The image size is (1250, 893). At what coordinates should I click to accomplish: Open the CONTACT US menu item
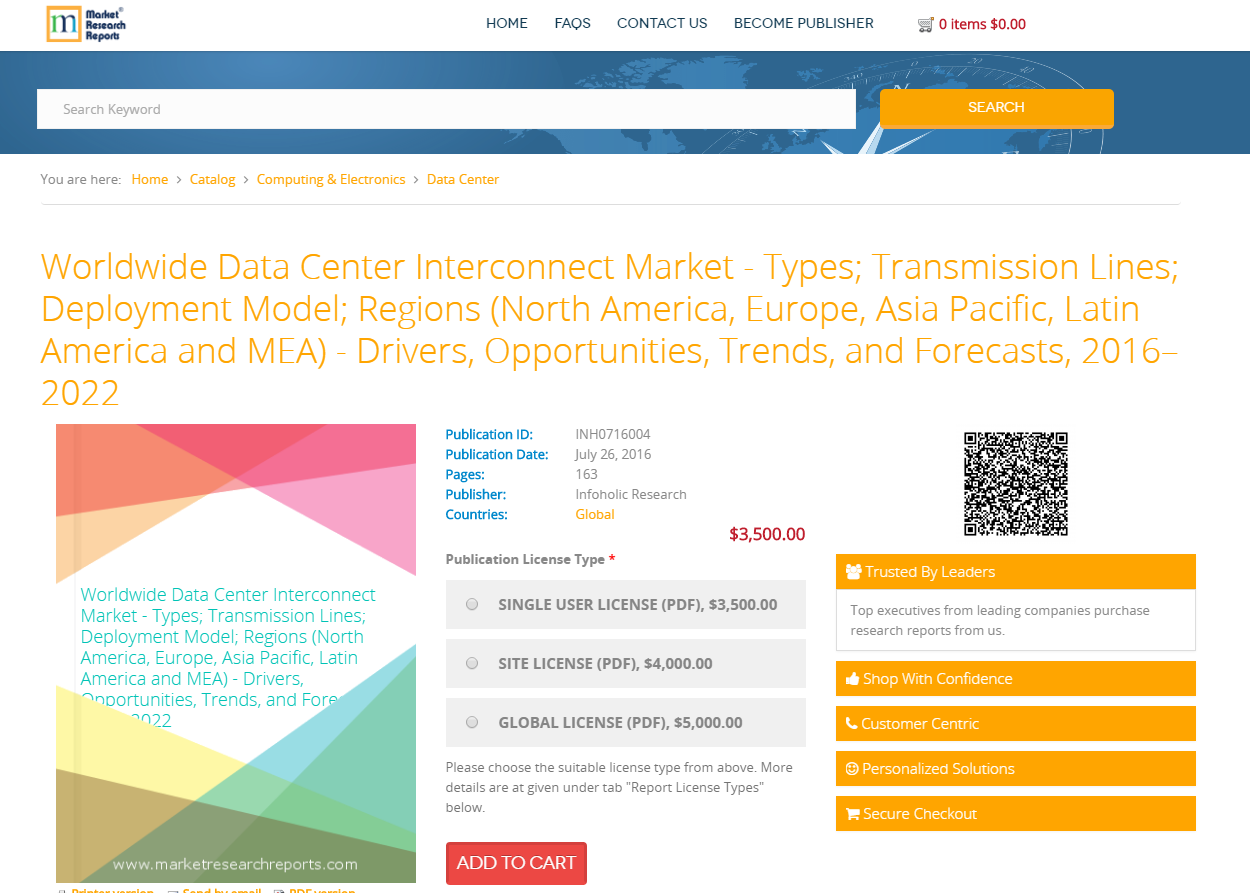click(x=662, y=23)
